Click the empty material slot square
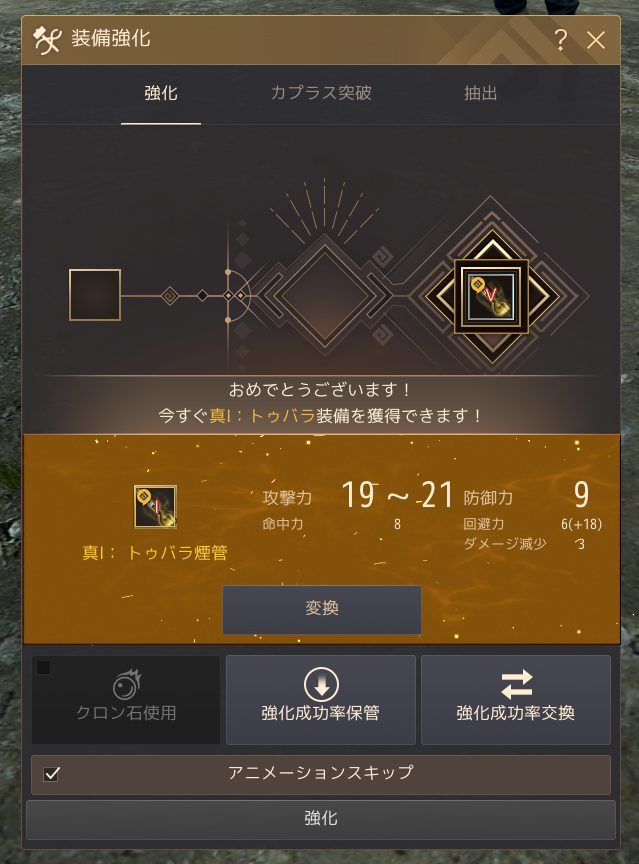639x864 pixels. pos(95,295)
